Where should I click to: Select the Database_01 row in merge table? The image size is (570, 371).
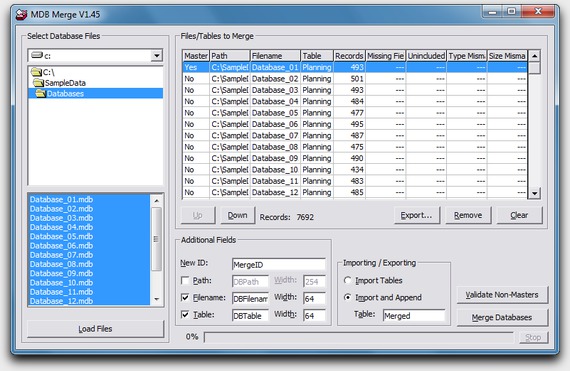pyautogui.click(x=355, y=67)
